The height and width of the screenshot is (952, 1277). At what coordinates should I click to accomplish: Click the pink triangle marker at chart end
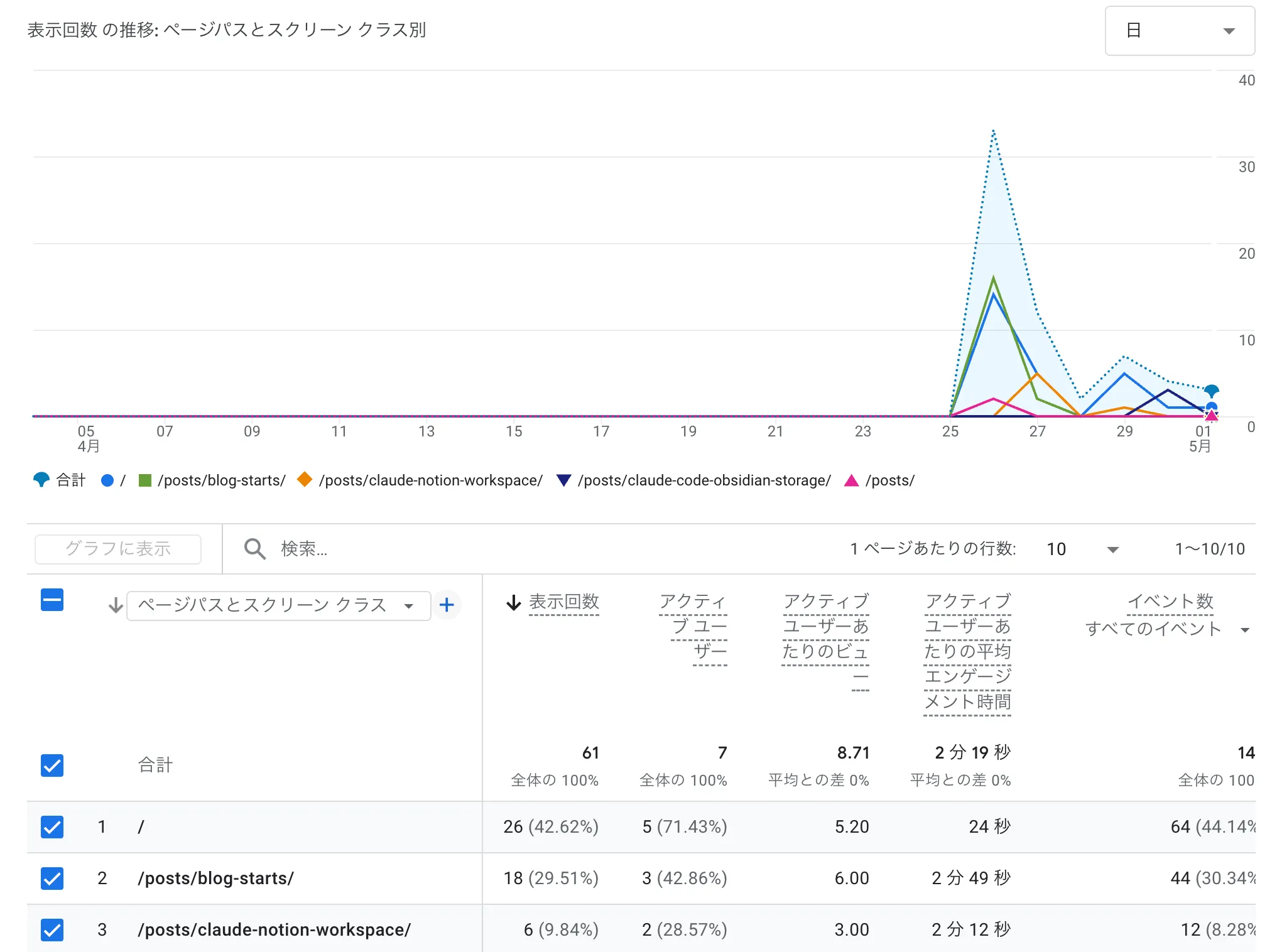point(1212,415)
